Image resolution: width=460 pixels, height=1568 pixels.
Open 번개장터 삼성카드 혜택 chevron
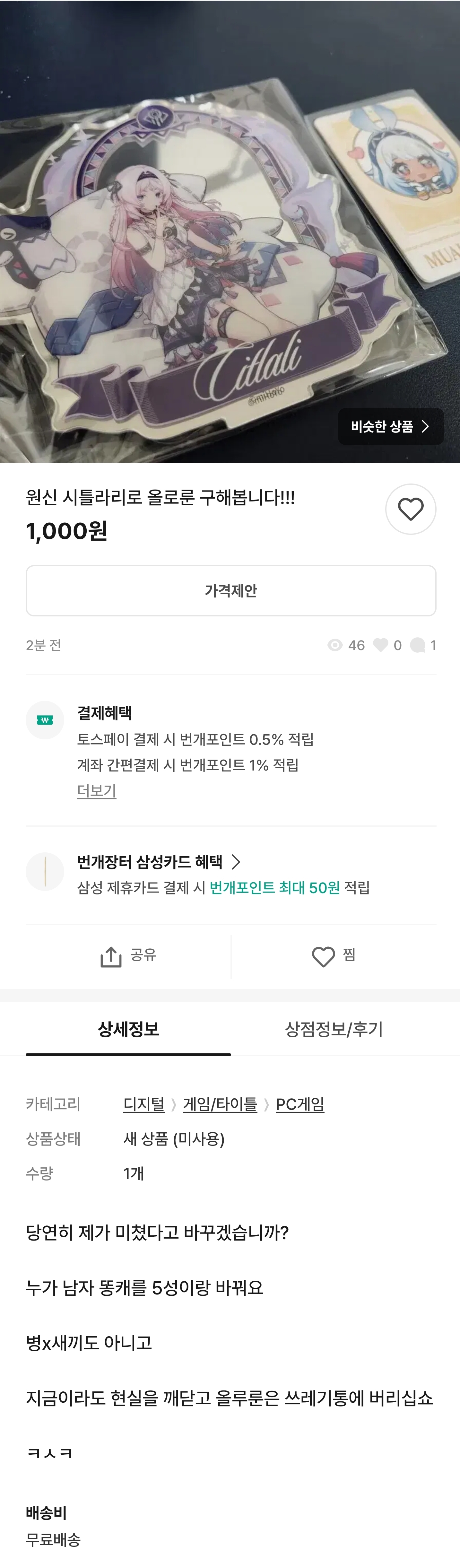236,862
